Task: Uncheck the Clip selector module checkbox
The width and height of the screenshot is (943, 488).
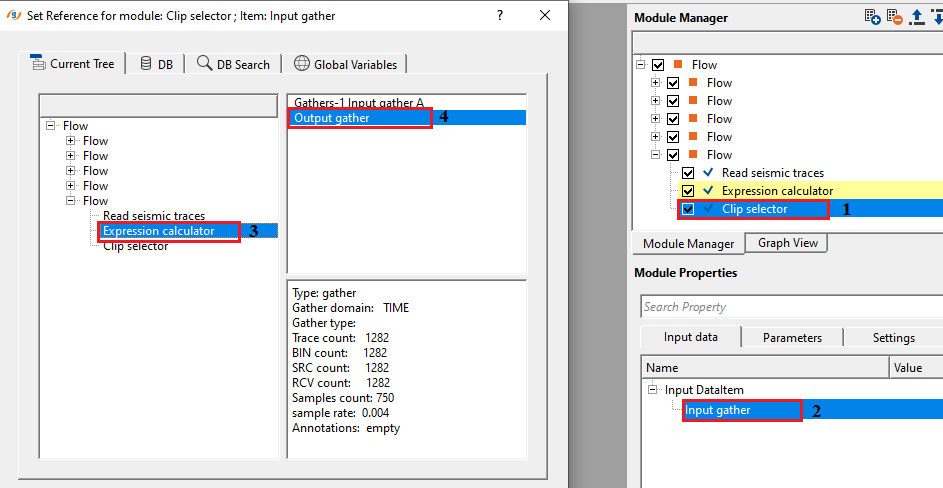Action: tap(688, 209)
